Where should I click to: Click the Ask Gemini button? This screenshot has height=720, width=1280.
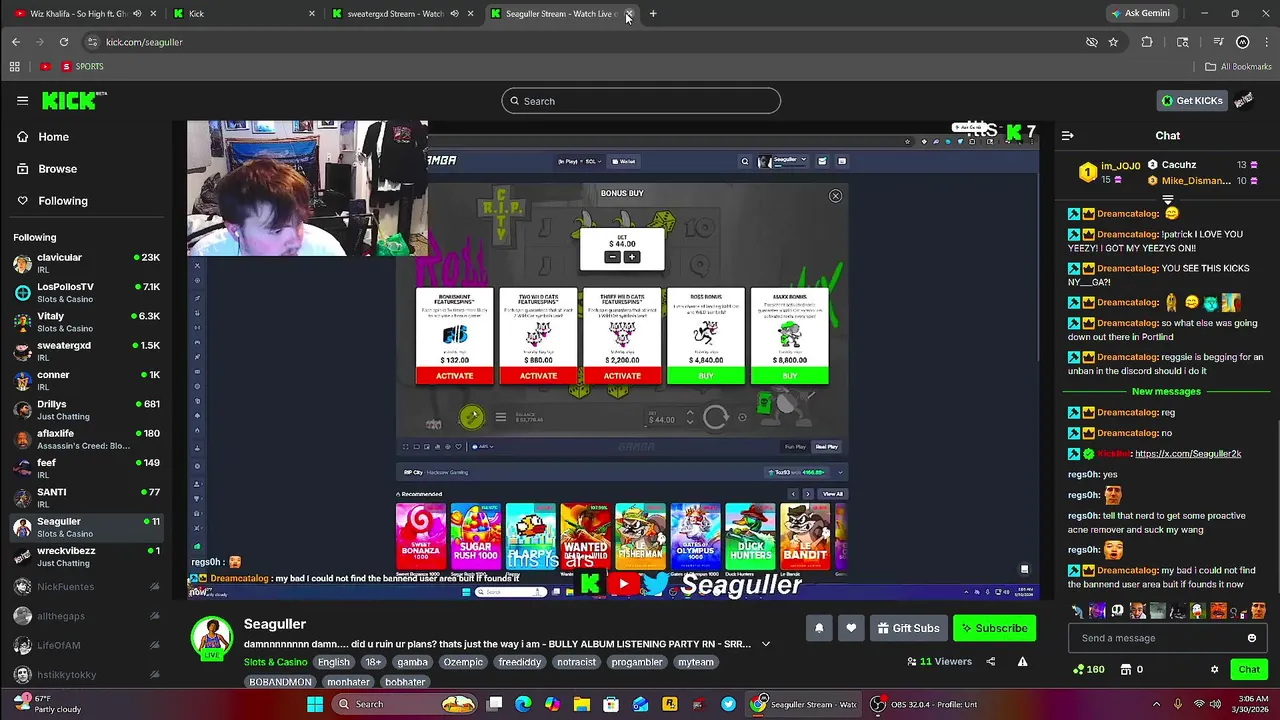click(1140, 13)
